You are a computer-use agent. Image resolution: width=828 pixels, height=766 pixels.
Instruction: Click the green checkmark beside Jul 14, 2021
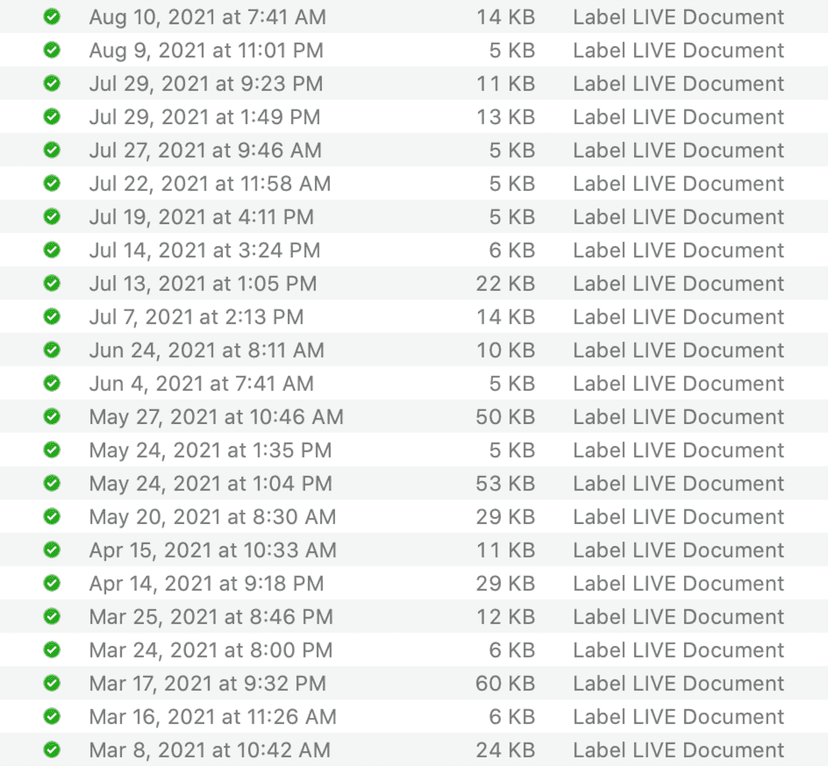(x=52, y=250)
